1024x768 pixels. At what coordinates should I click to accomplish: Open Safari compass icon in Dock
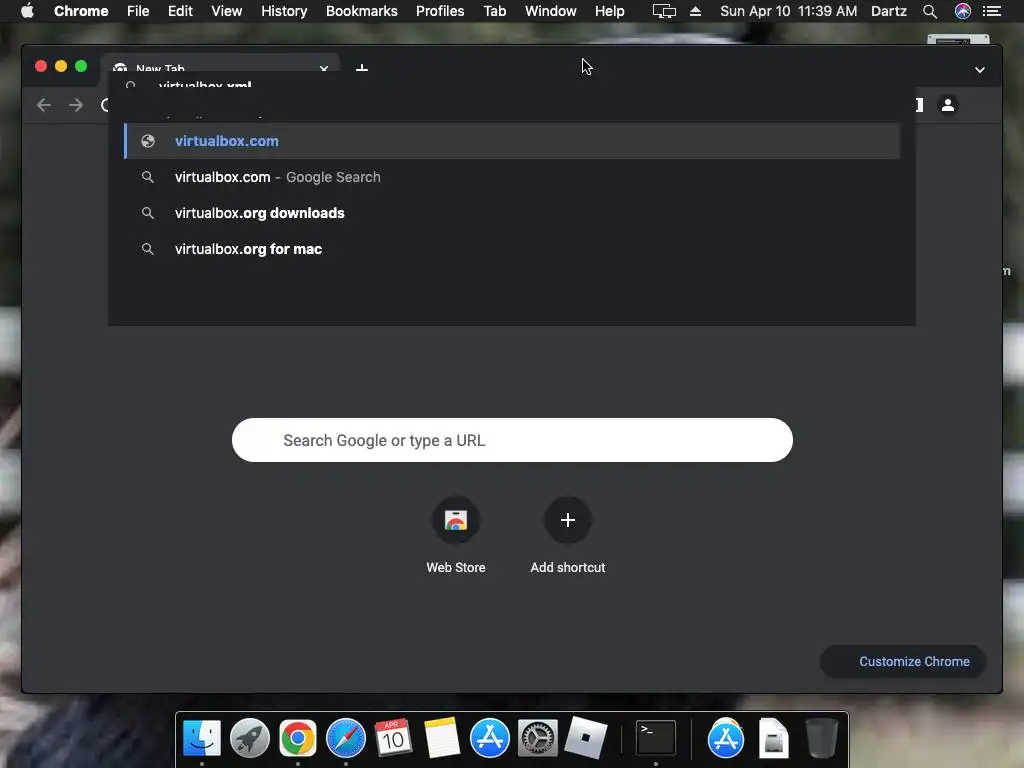point(346,739)
